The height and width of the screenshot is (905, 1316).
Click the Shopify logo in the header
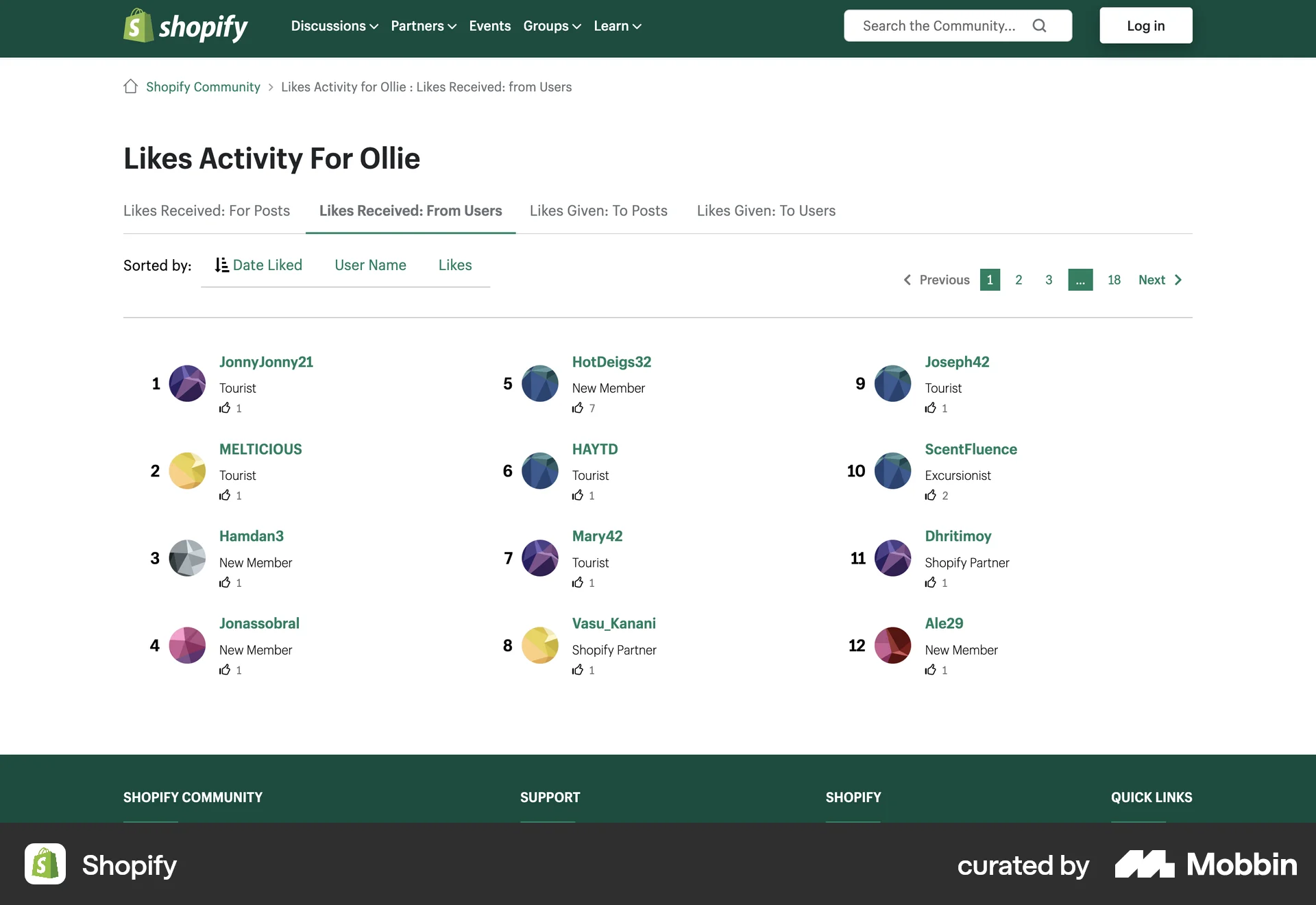click(184, 26)
